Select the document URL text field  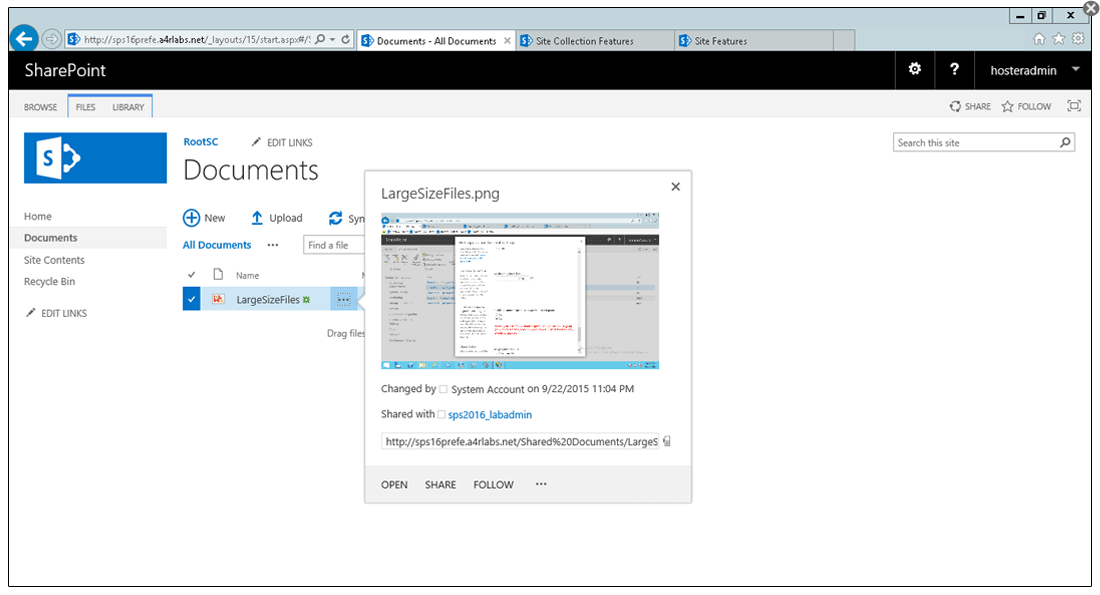520,441
